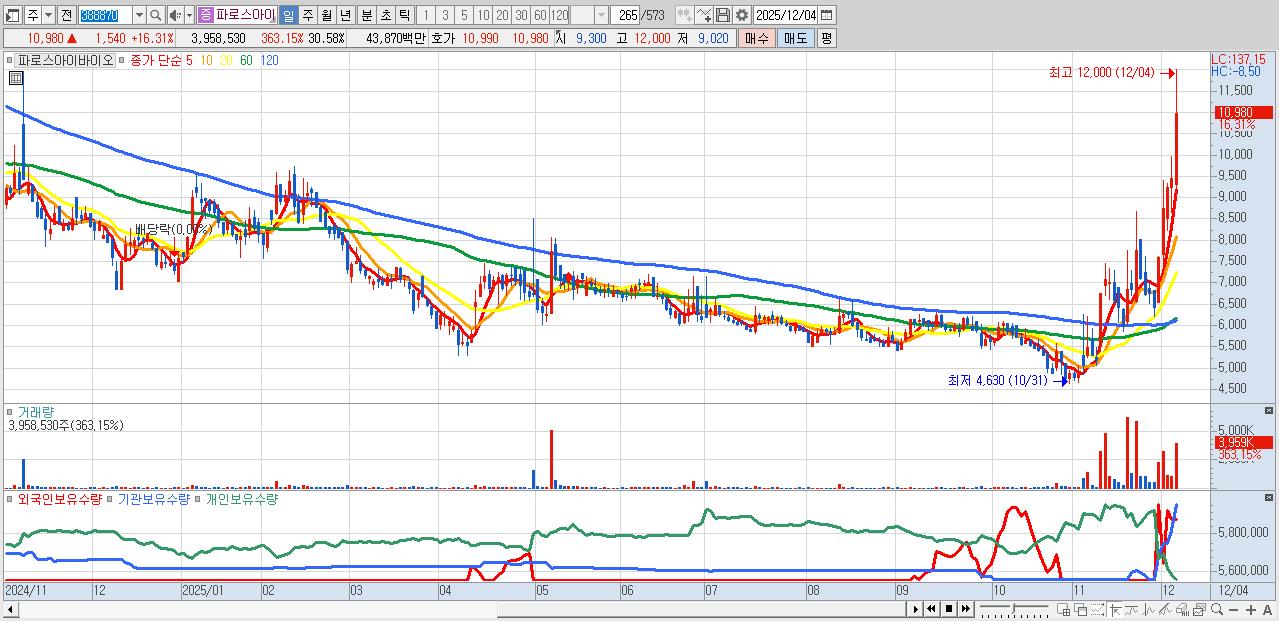Click the diagonal trend line icon in bottom toolbar

tap(1166, 609)
